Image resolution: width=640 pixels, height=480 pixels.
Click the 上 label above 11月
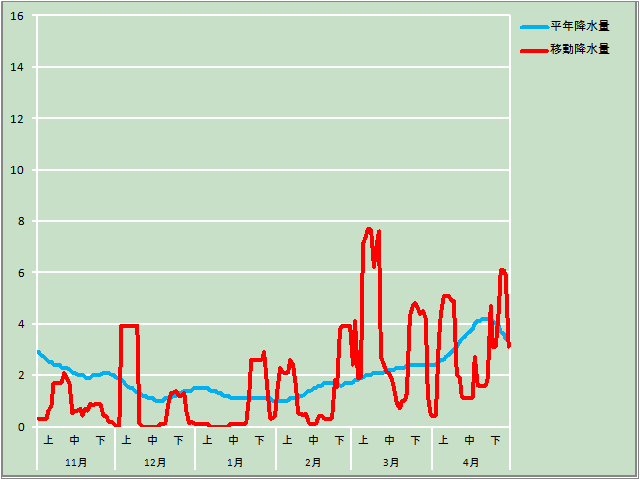pyautogui.click(x=49, y=440)
